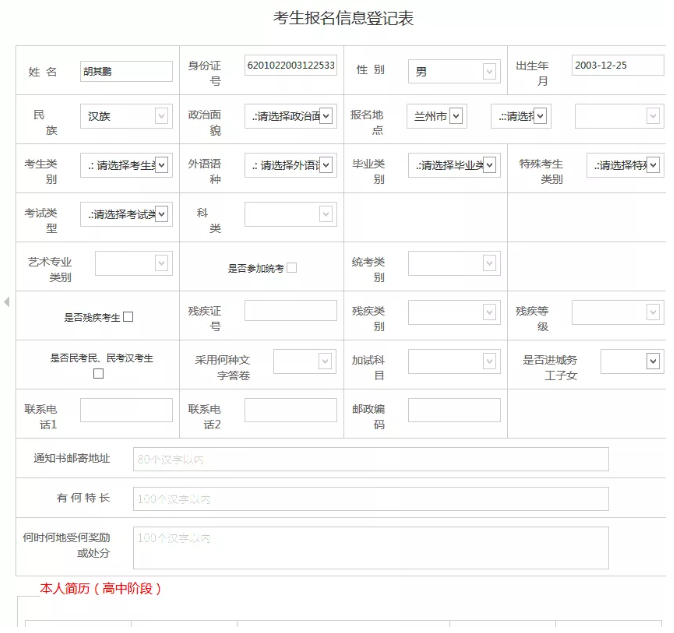Focus the 身份证号 input field

pyautogui.click(x=290, y=66)
